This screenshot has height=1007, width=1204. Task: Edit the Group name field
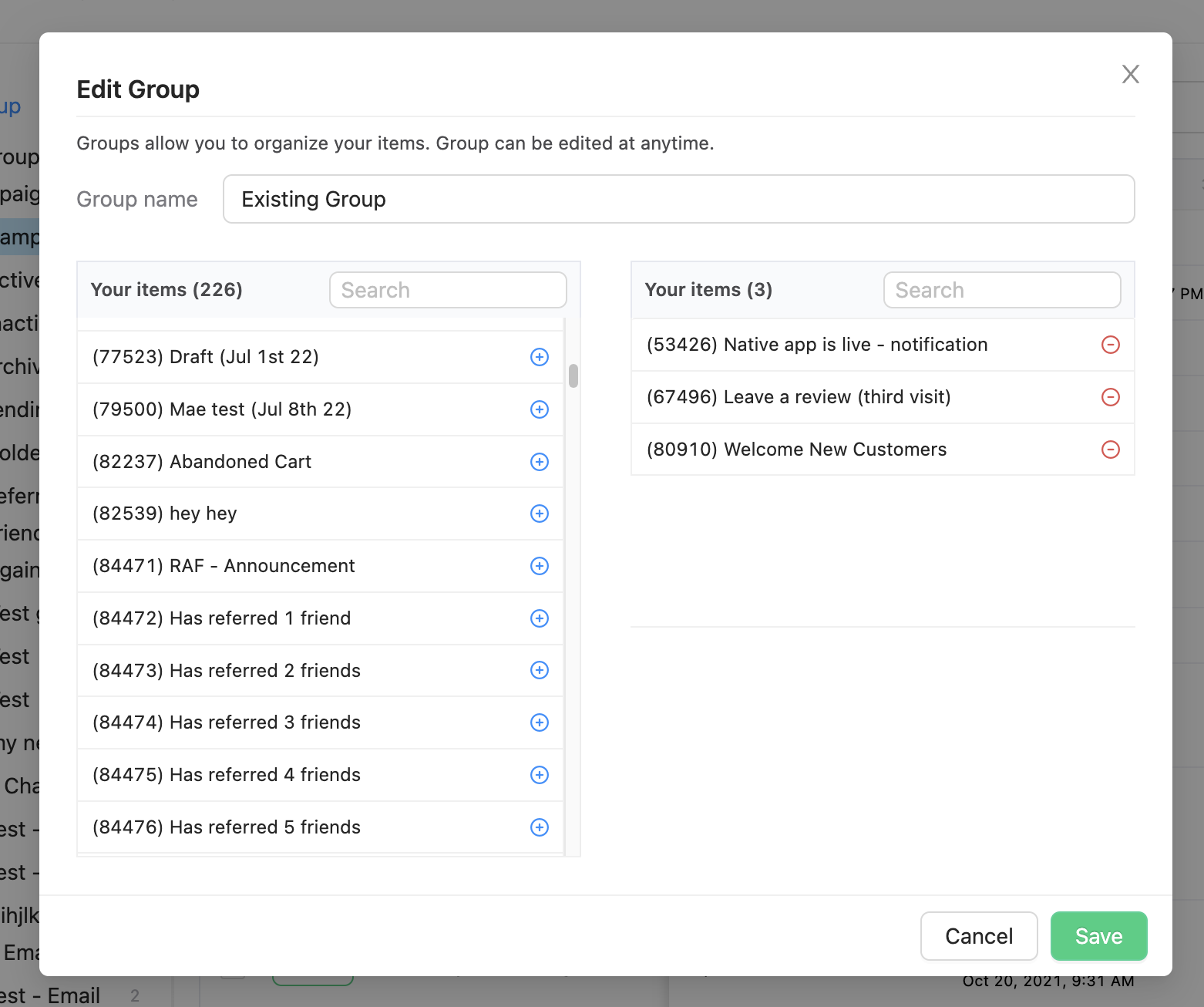tap(678, 199)
